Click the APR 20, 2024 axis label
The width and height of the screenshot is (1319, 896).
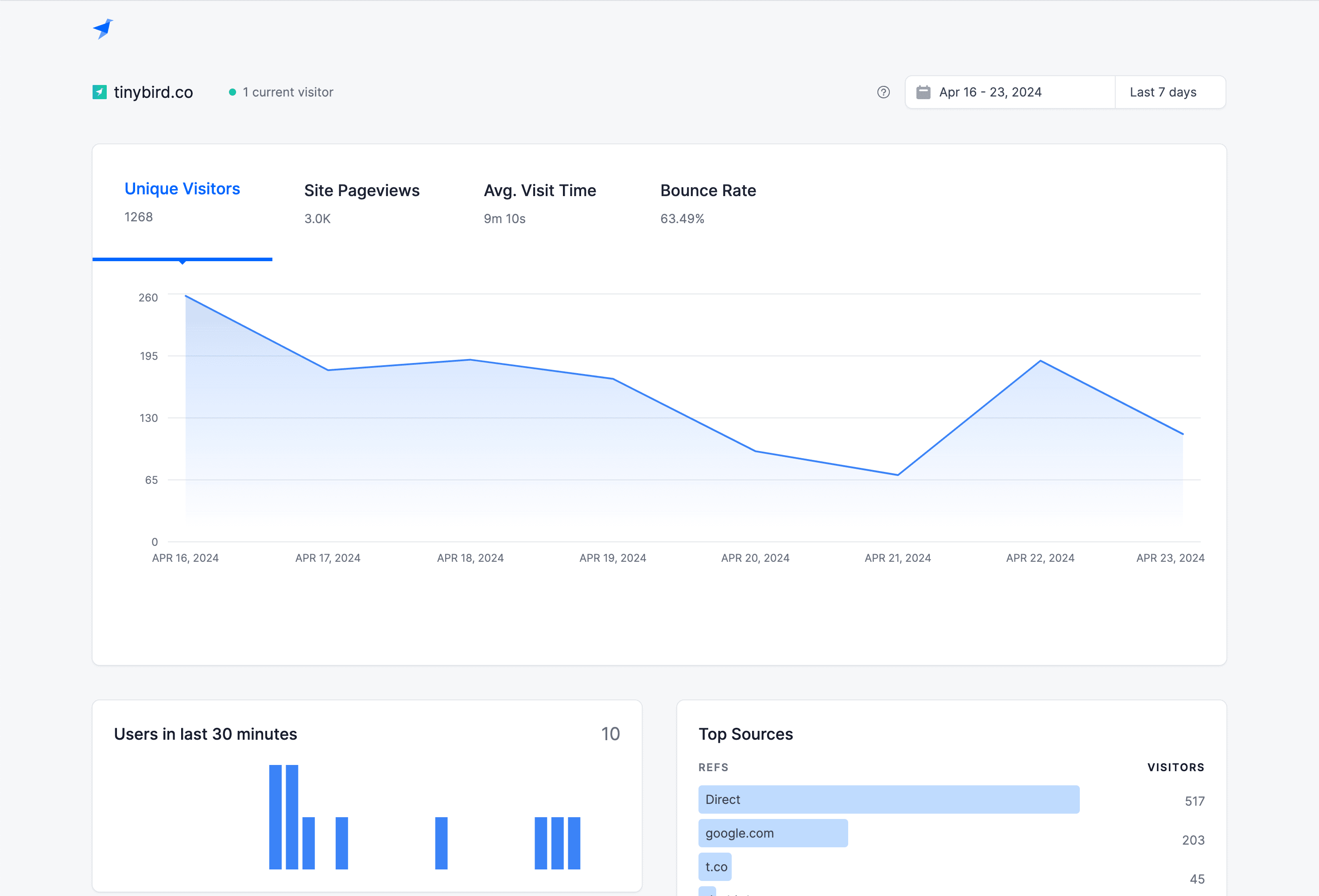[x=755, y=557]
